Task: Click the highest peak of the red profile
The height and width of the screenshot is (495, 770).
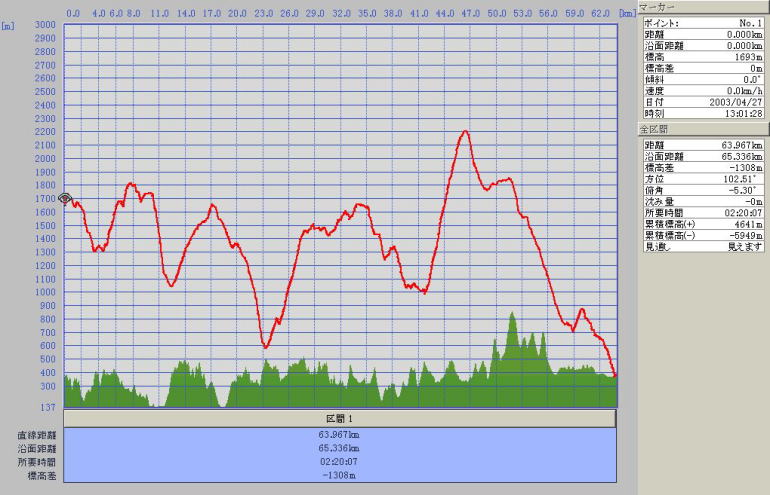Action: (x=465, y=131)
